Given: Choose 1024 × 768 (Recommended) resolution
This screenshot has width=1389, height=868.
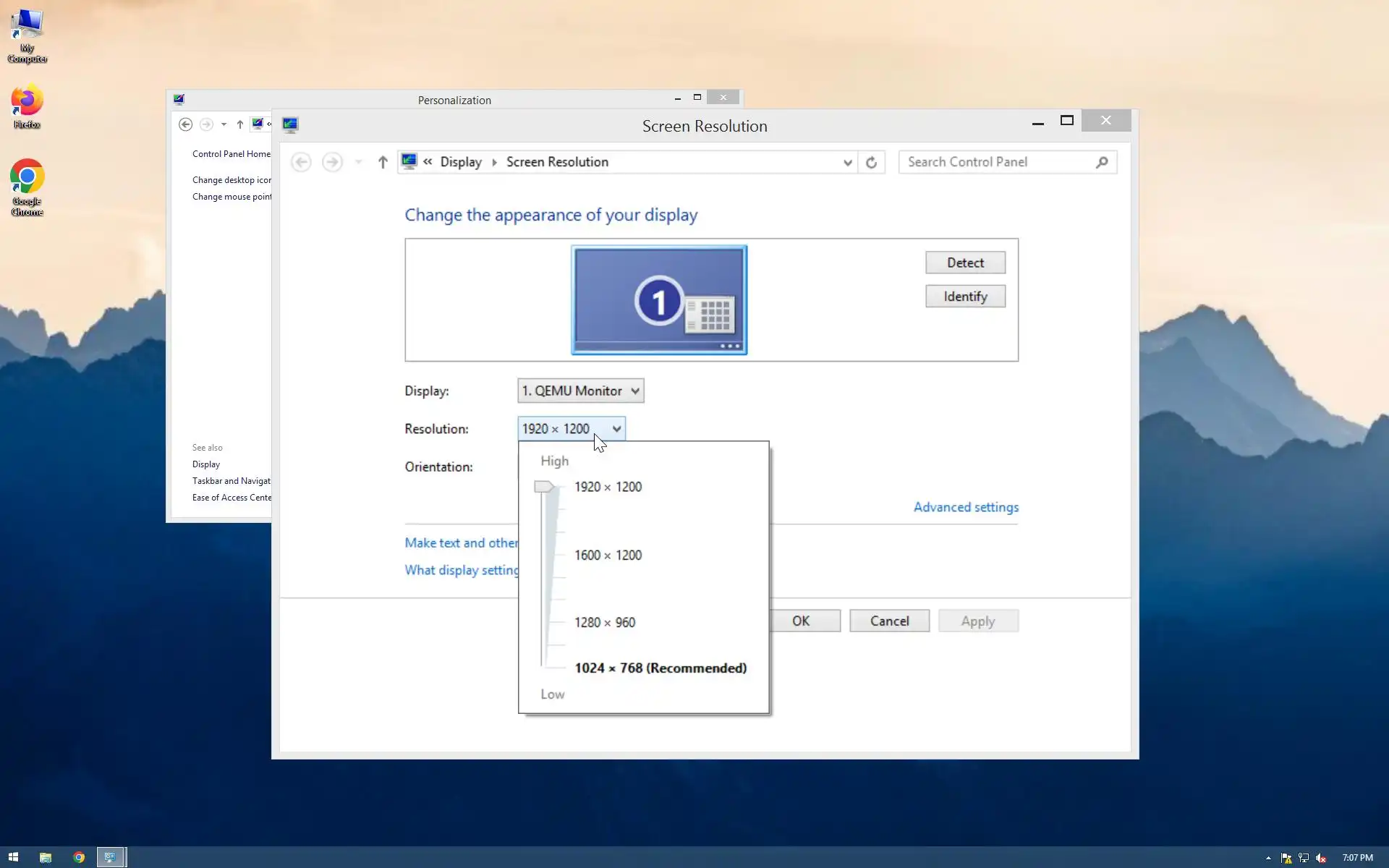Looking at the screenshot, I should [x=660, y=668].
